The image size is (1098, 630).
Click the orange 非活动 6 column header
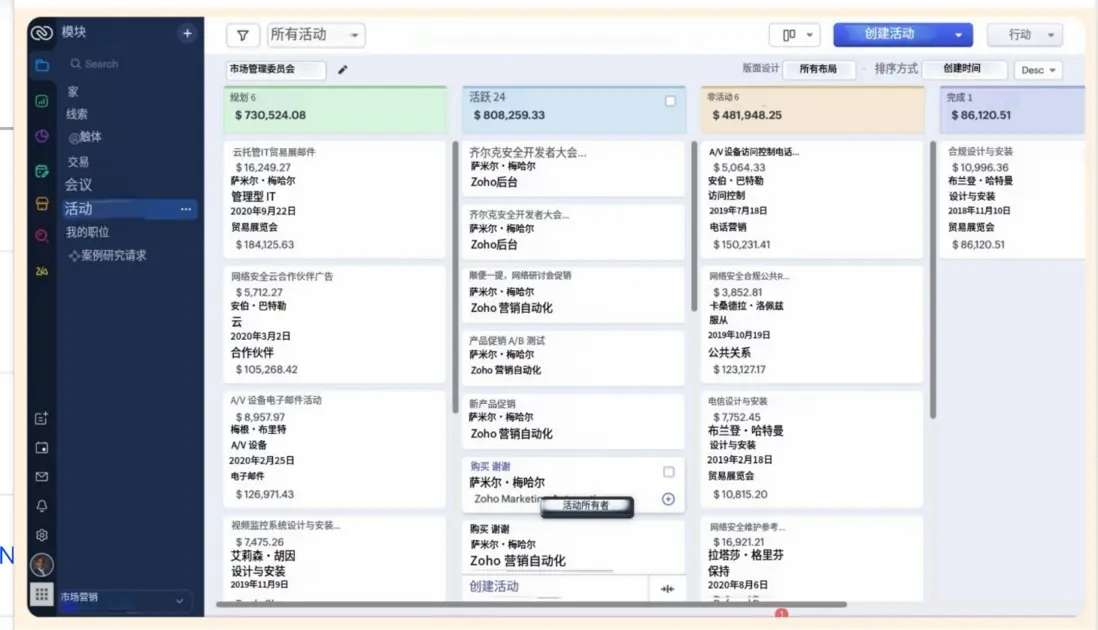click(x=812, y=109)
